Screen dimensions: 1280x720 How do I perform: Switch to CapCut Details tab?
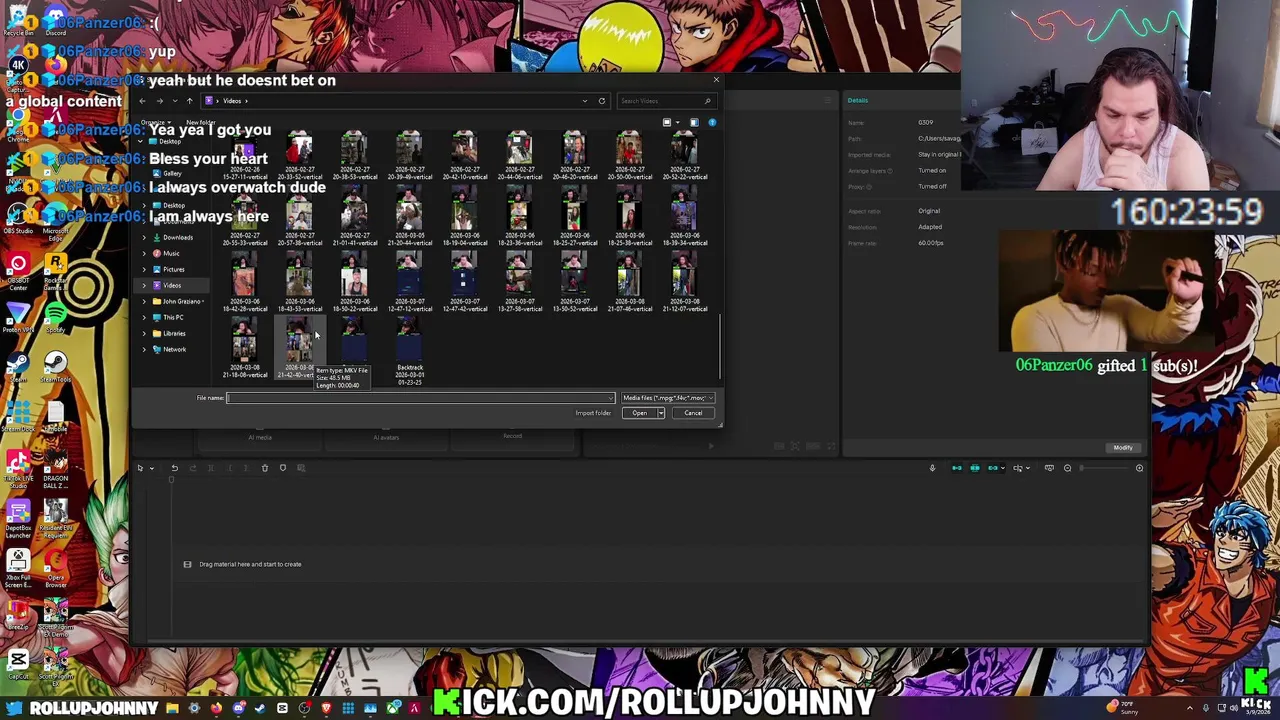[858, 100]
